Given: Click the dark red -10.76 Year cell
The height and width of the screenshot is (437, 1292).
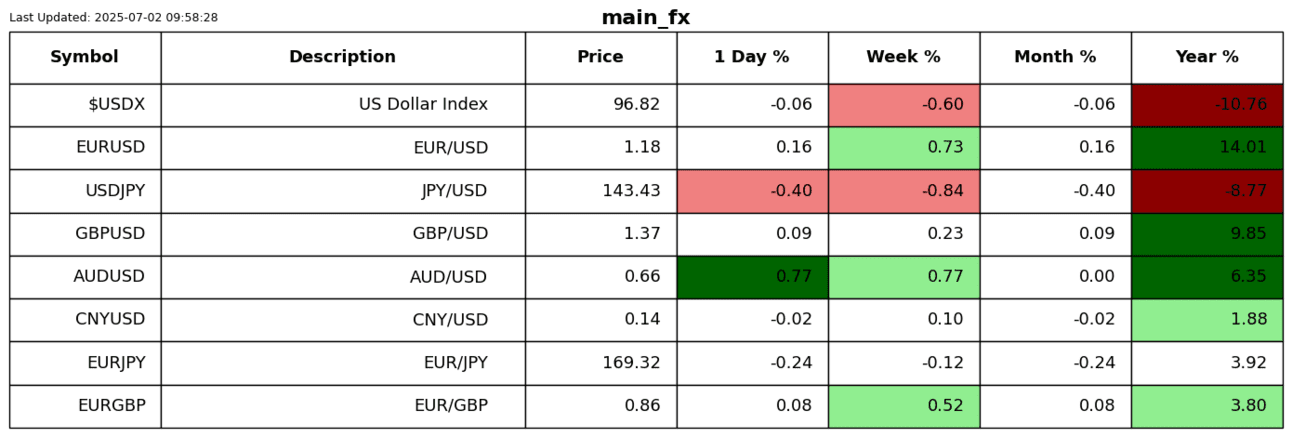Looking at the screenshot, I should point(1206,105).
